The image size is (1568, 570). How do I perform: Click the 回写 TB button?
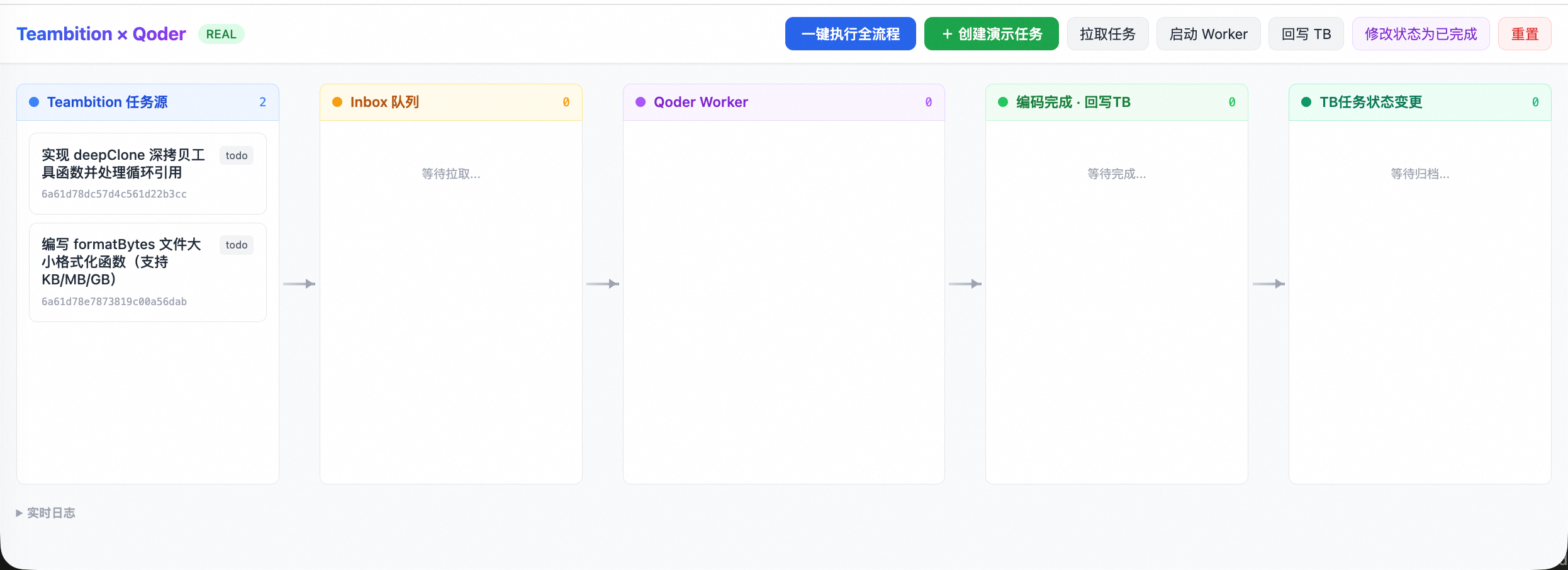(x=1306, y=34)
